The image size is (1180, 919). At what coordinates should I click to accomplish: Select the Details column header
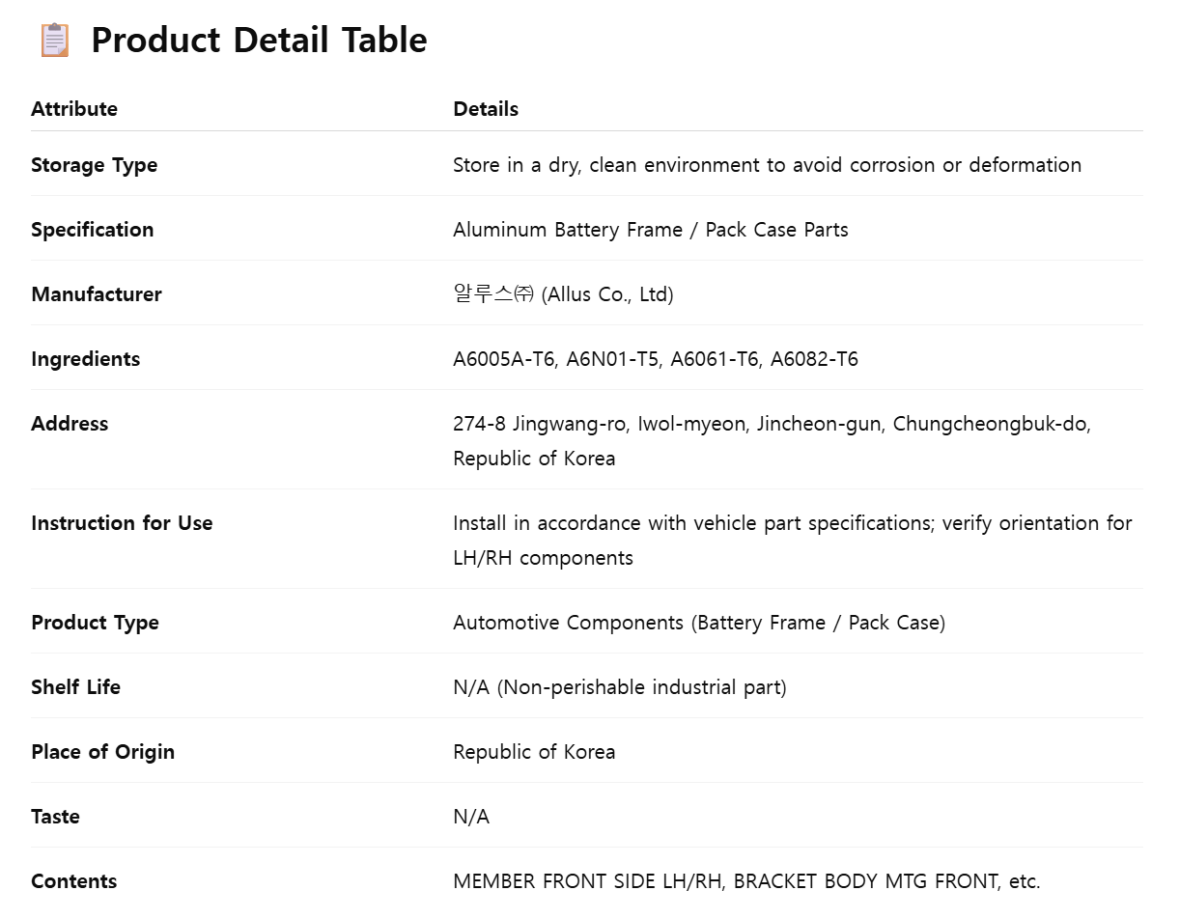pos(485,109)
